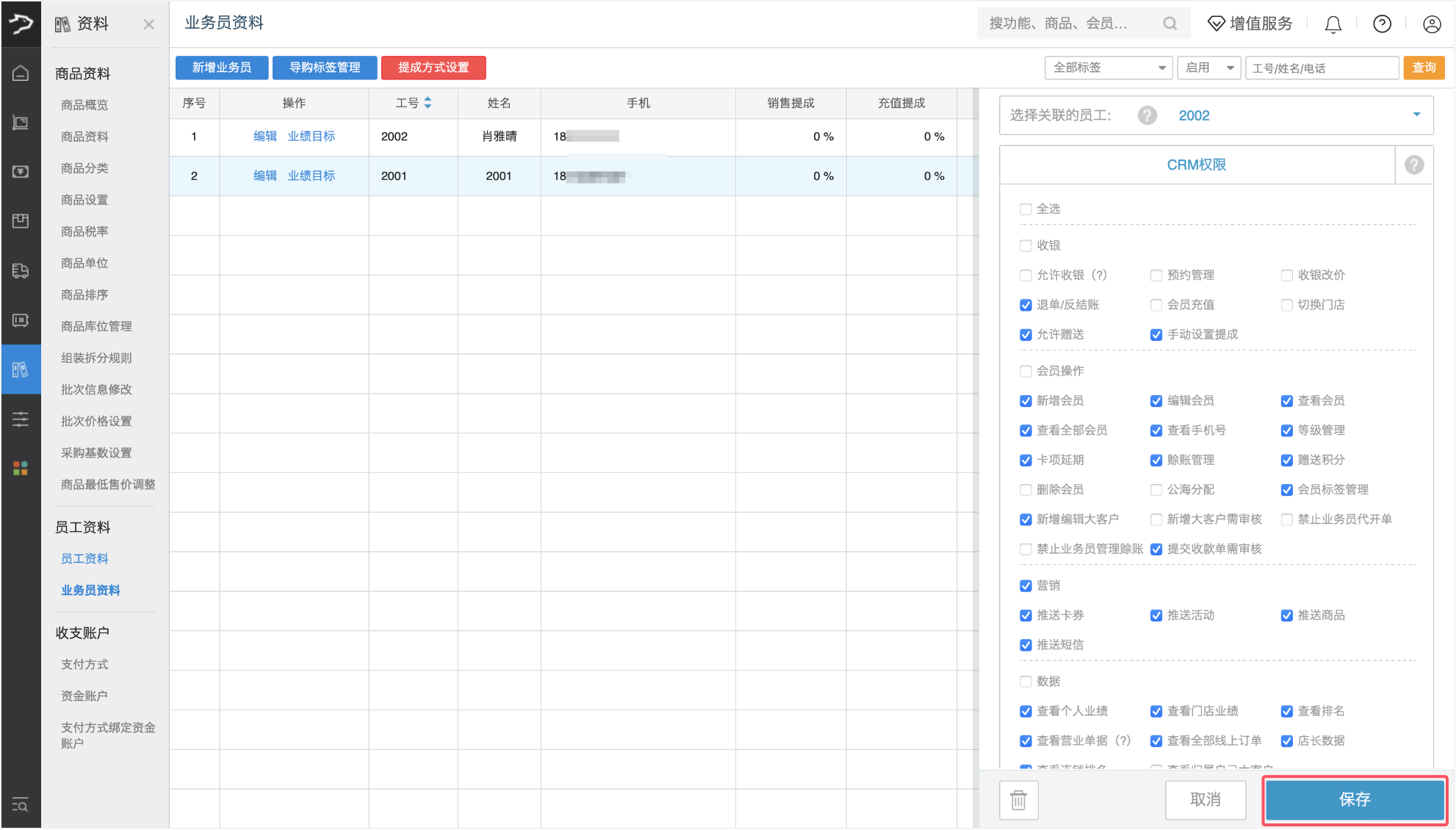Click the 保存 button

[1354, 799]
